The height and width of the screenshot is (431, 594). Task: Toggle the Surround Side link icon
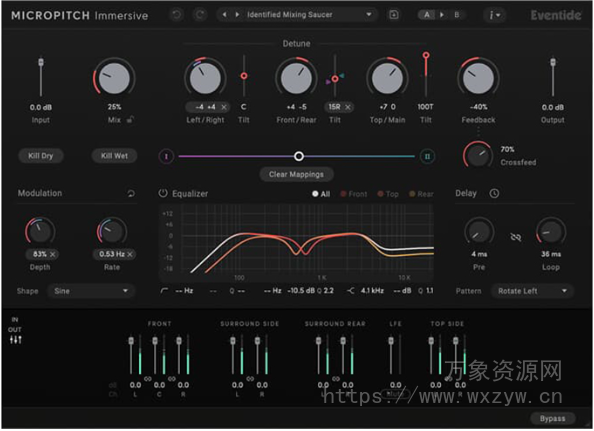[x=250, y=379]
